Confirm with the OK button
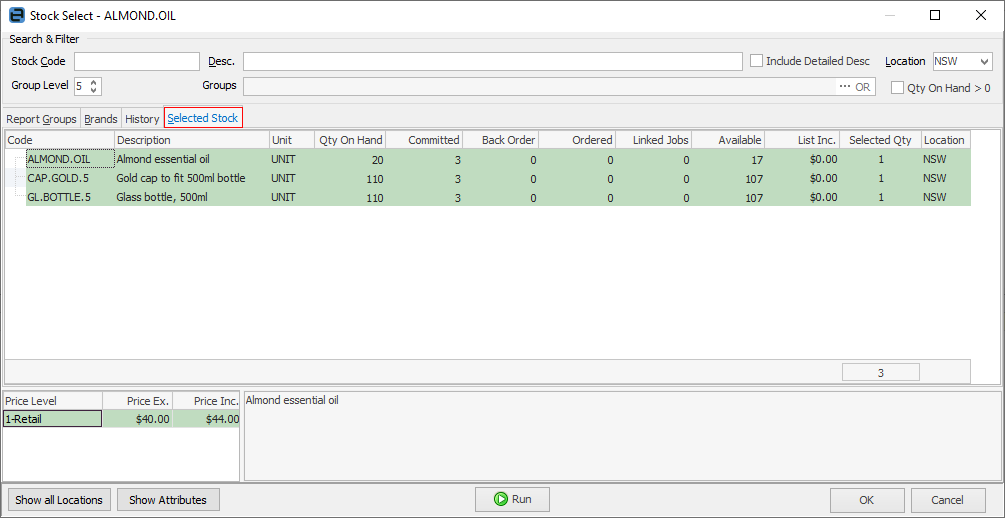This screenshot has width=1005, height=518. [867, 500]
